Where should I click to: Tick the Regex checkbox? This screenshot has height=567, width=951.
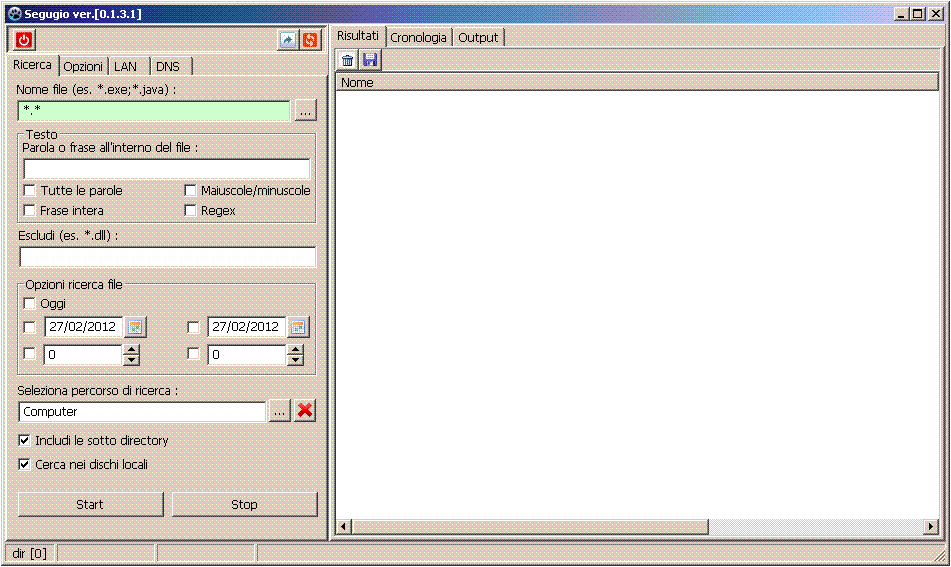pos(191,211)
